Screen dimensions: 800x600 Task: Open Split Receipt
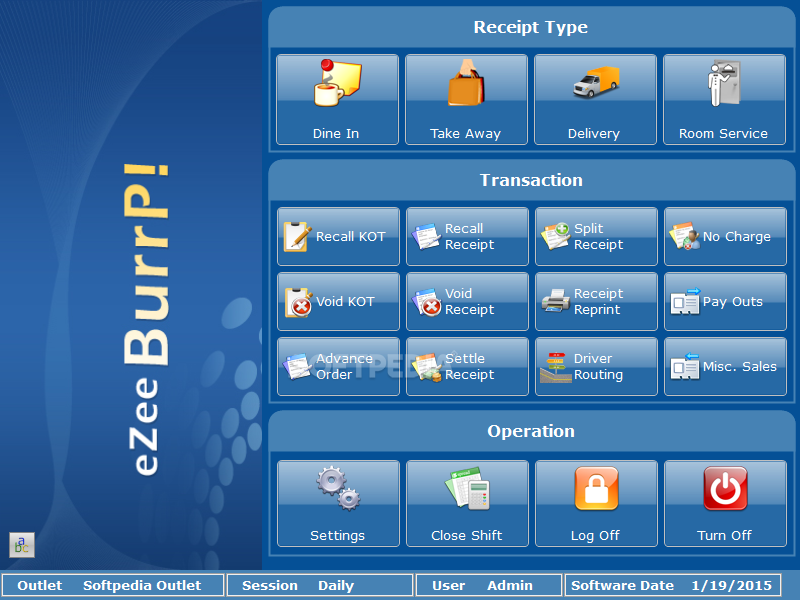click(596, 236)
